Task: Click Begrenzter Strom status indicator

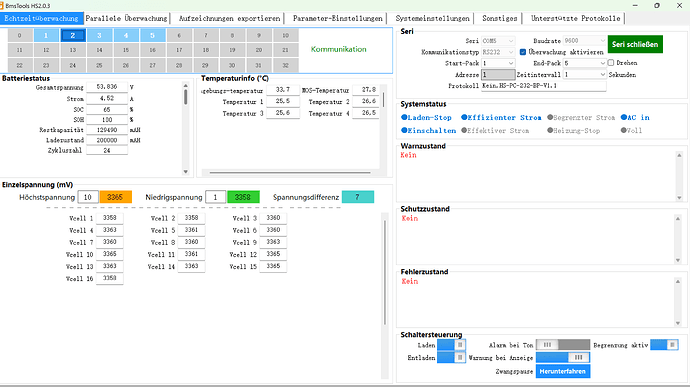Action: (x=581, y=118)
